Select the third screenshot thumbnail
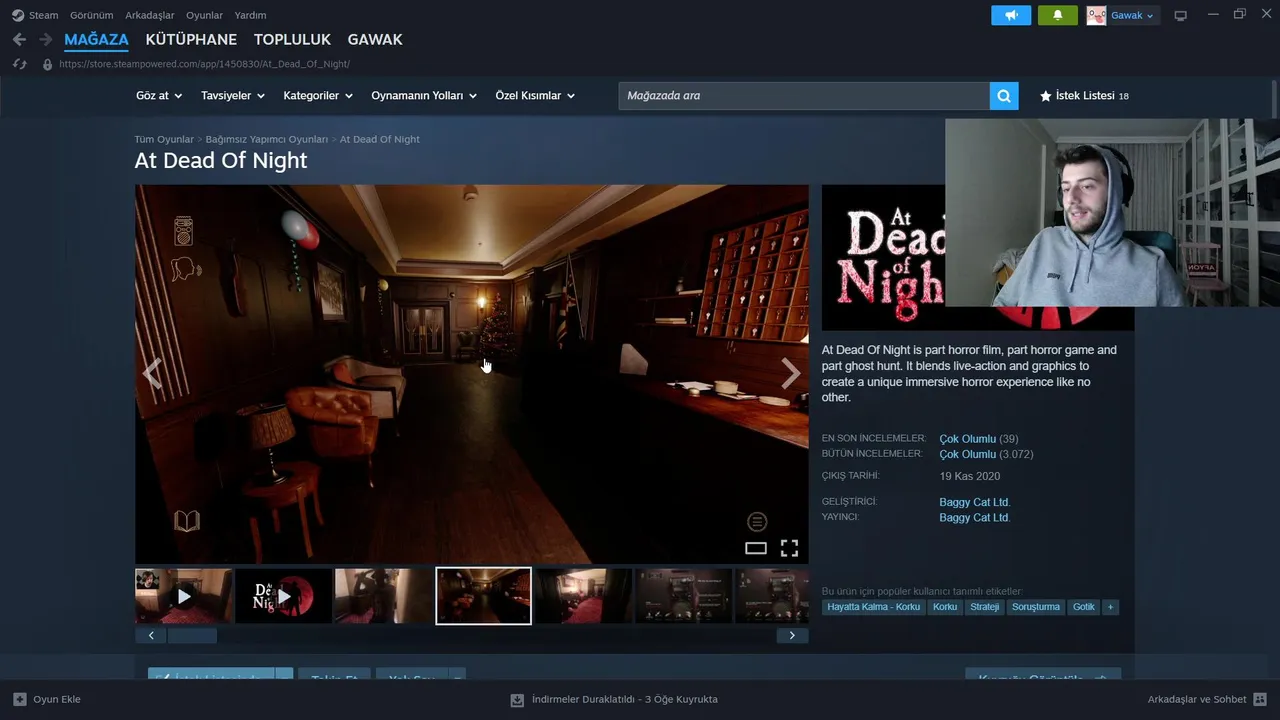Screen dimensions: 1280x720 (384, 596)
